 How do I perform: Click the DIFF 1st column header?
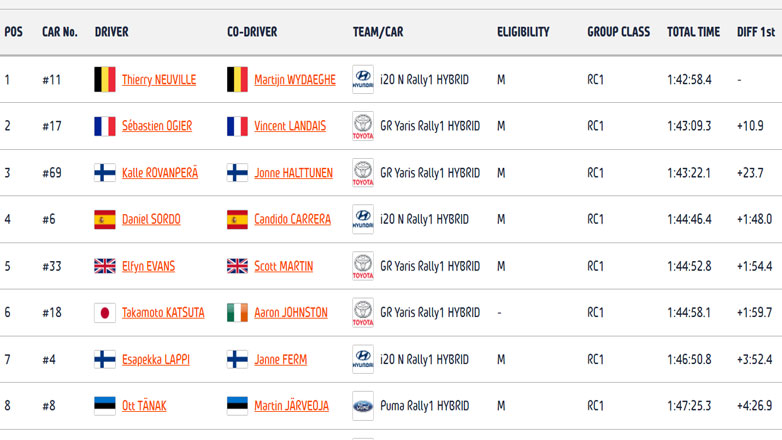755,32
